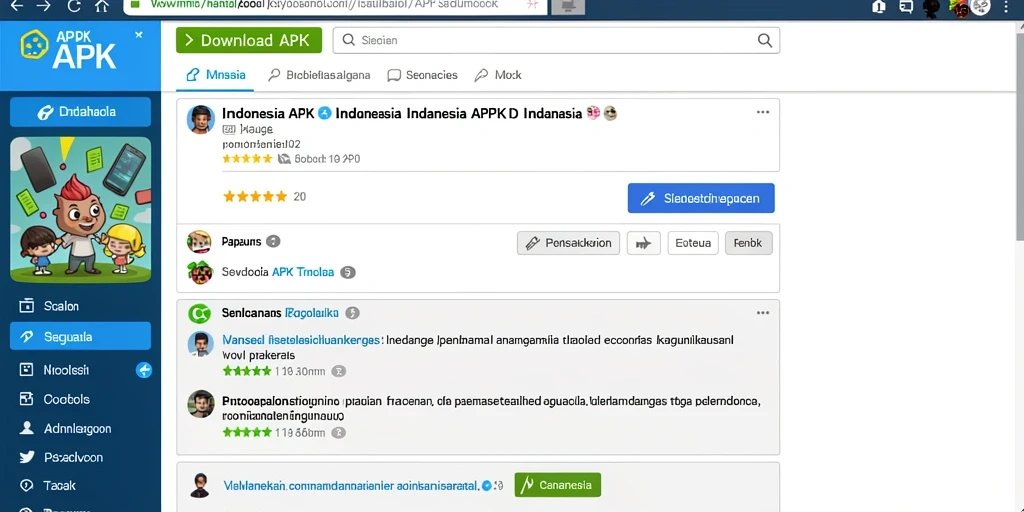Open the Mnasia tab
The image size is (1024, 512).
pyautogui.click(x=216, y=75)
